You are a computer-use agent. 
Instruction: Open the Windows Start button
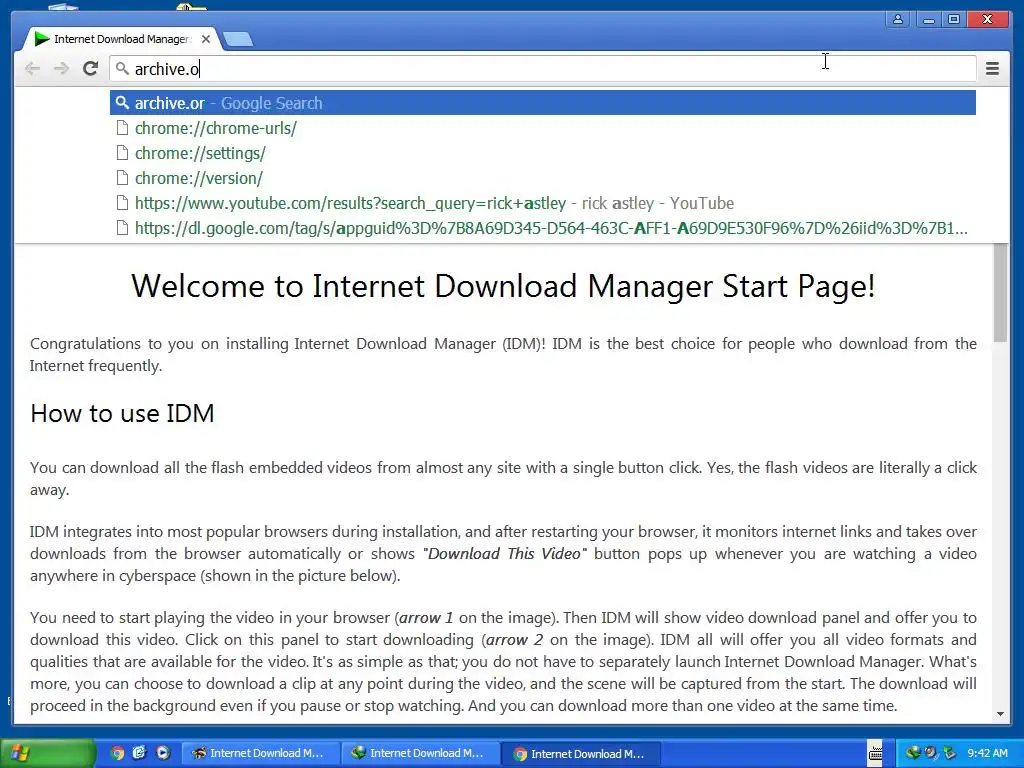coord(47,753)
